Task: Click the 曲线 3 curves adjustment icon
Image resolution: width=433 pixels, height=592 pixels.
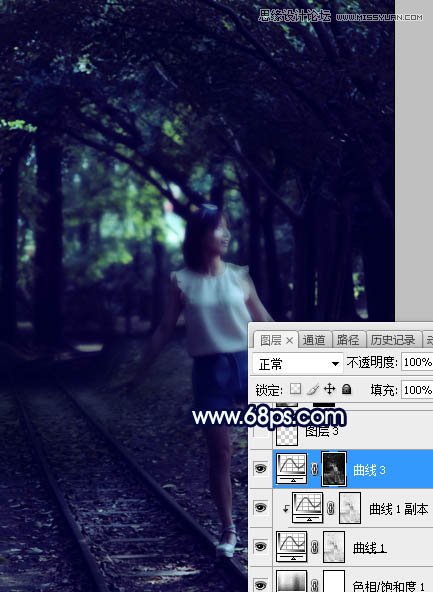Action: click(291, 469)
